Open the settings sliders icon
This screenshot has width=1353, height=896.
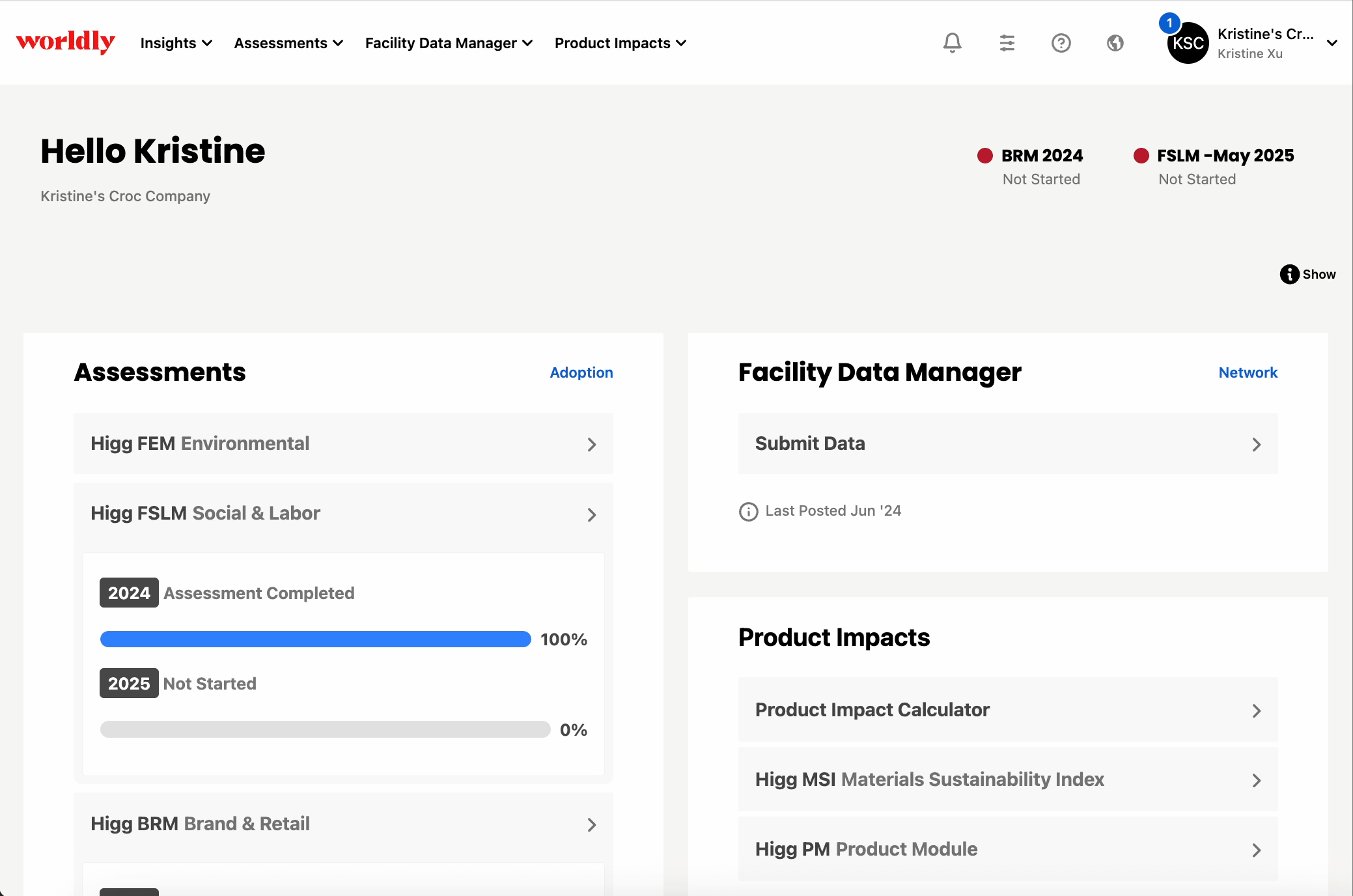coord(1007,43)
